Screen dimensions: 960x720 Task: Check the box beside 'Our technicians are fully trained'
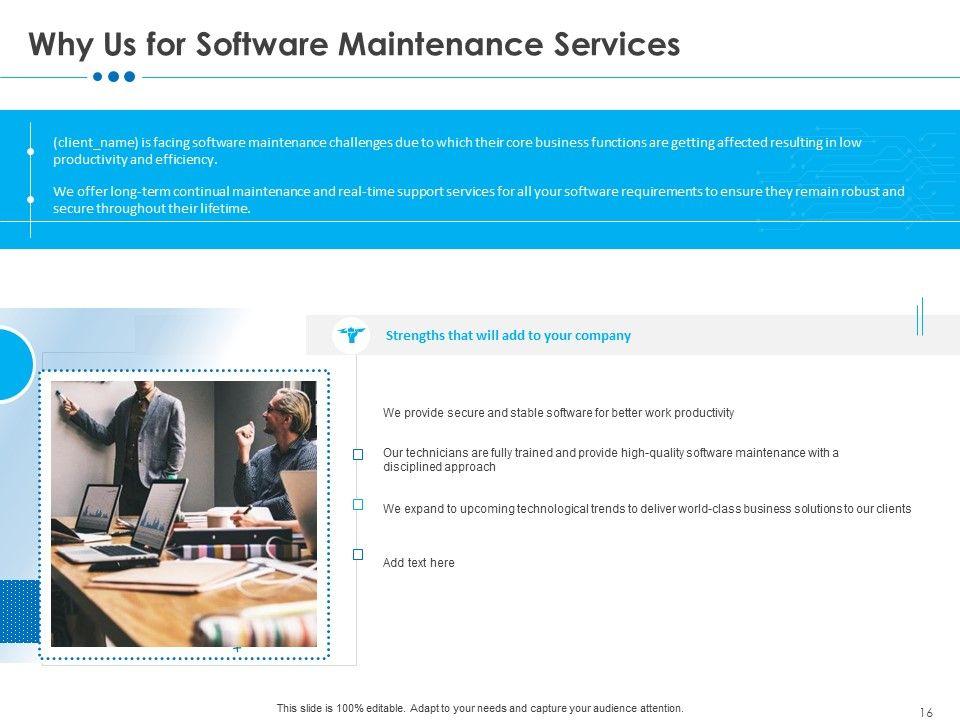(358, 455)
